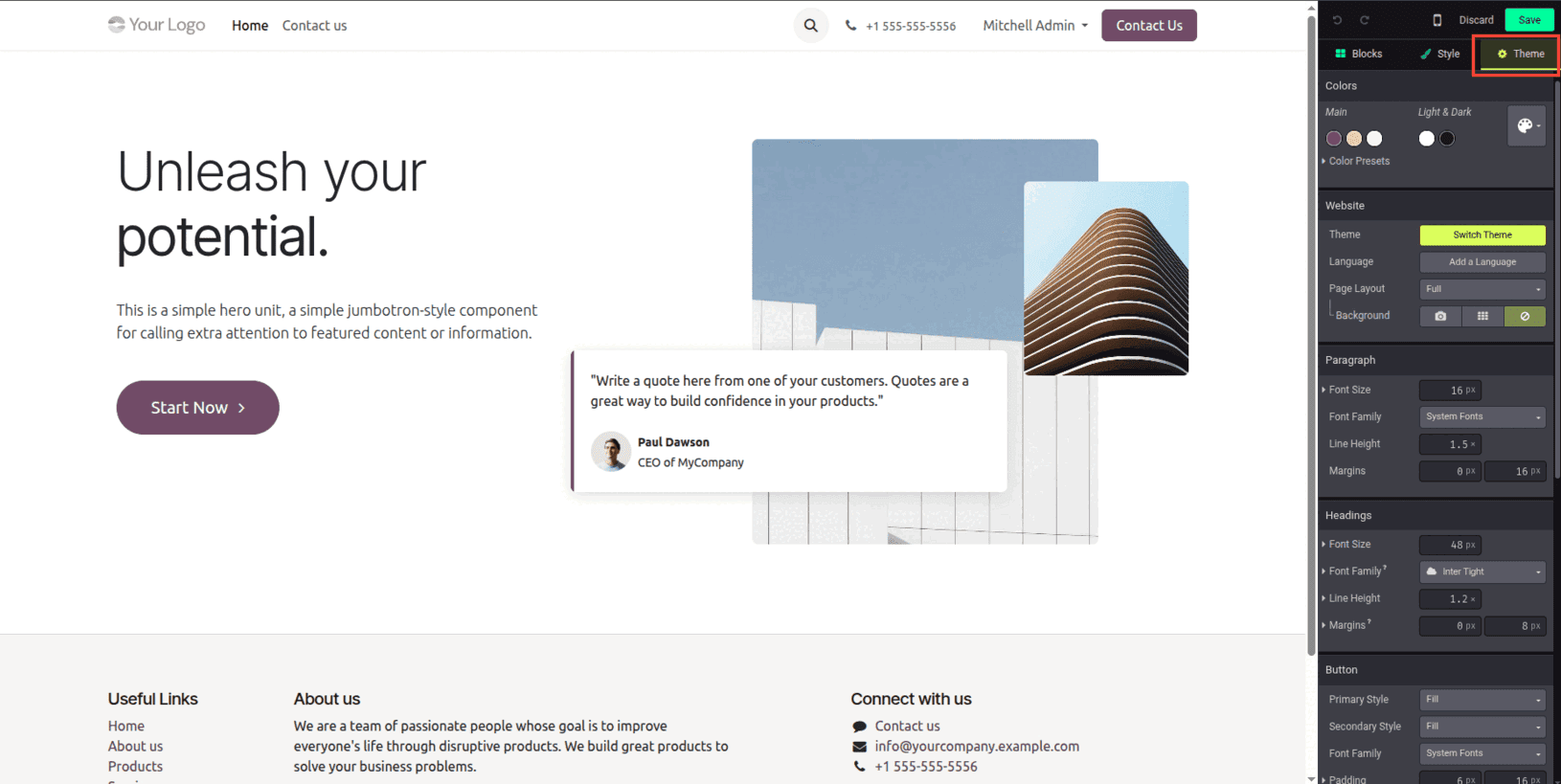Screen dimensions: 1561x784
Task: Open Home in the navigation menu
Action: point(250,26)
